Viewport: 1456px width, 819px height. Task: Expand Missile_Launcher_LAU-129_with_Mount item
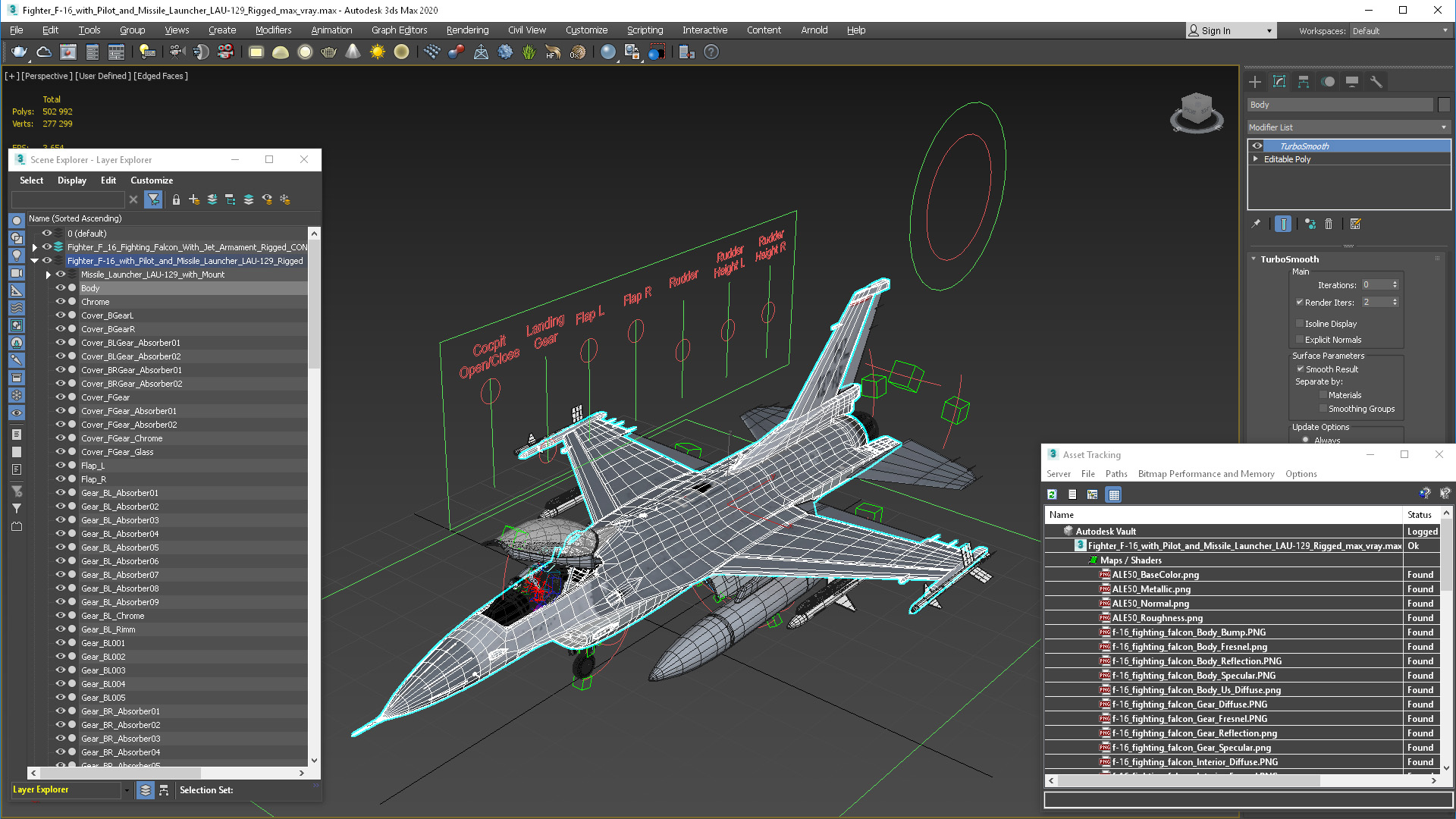(x=49, y=275)
